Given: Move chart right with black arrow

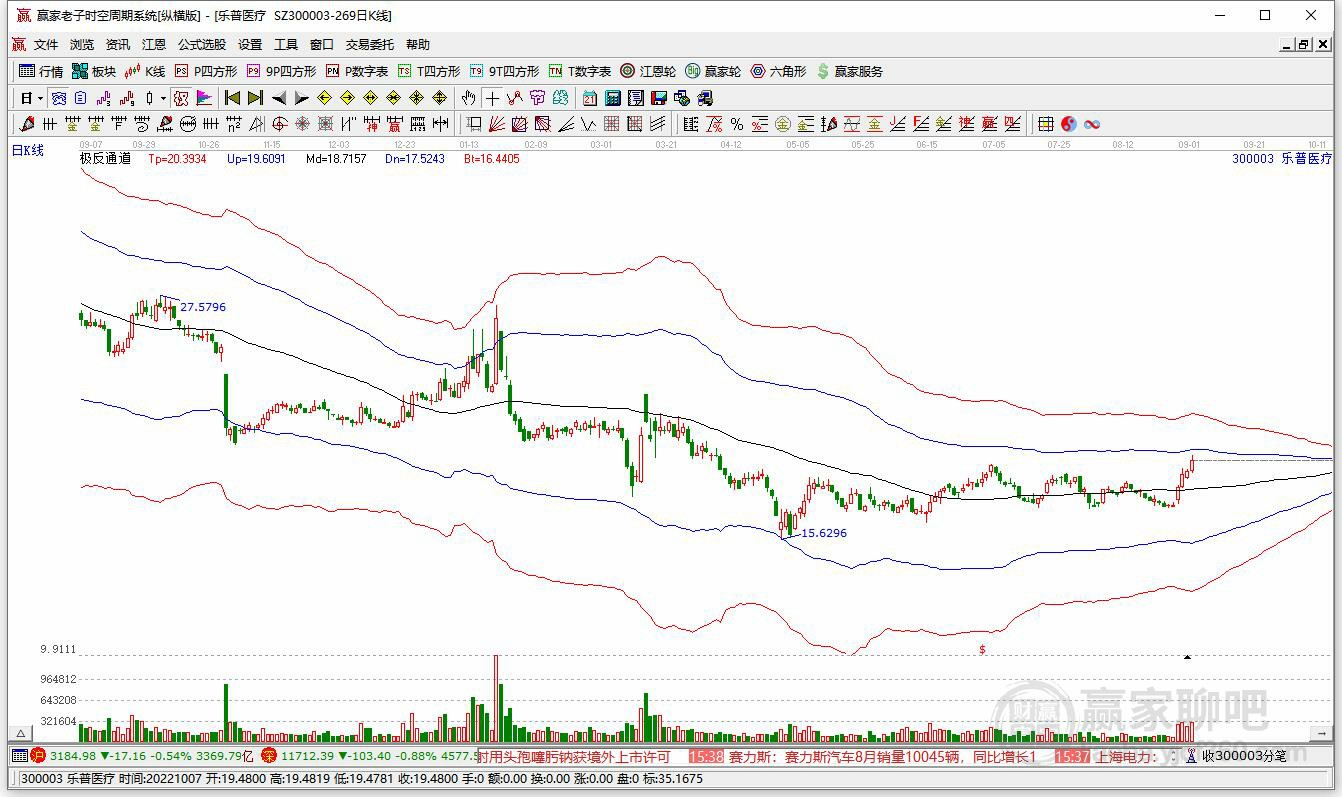Looking at the screenshot, I should [x=301, y=98].
